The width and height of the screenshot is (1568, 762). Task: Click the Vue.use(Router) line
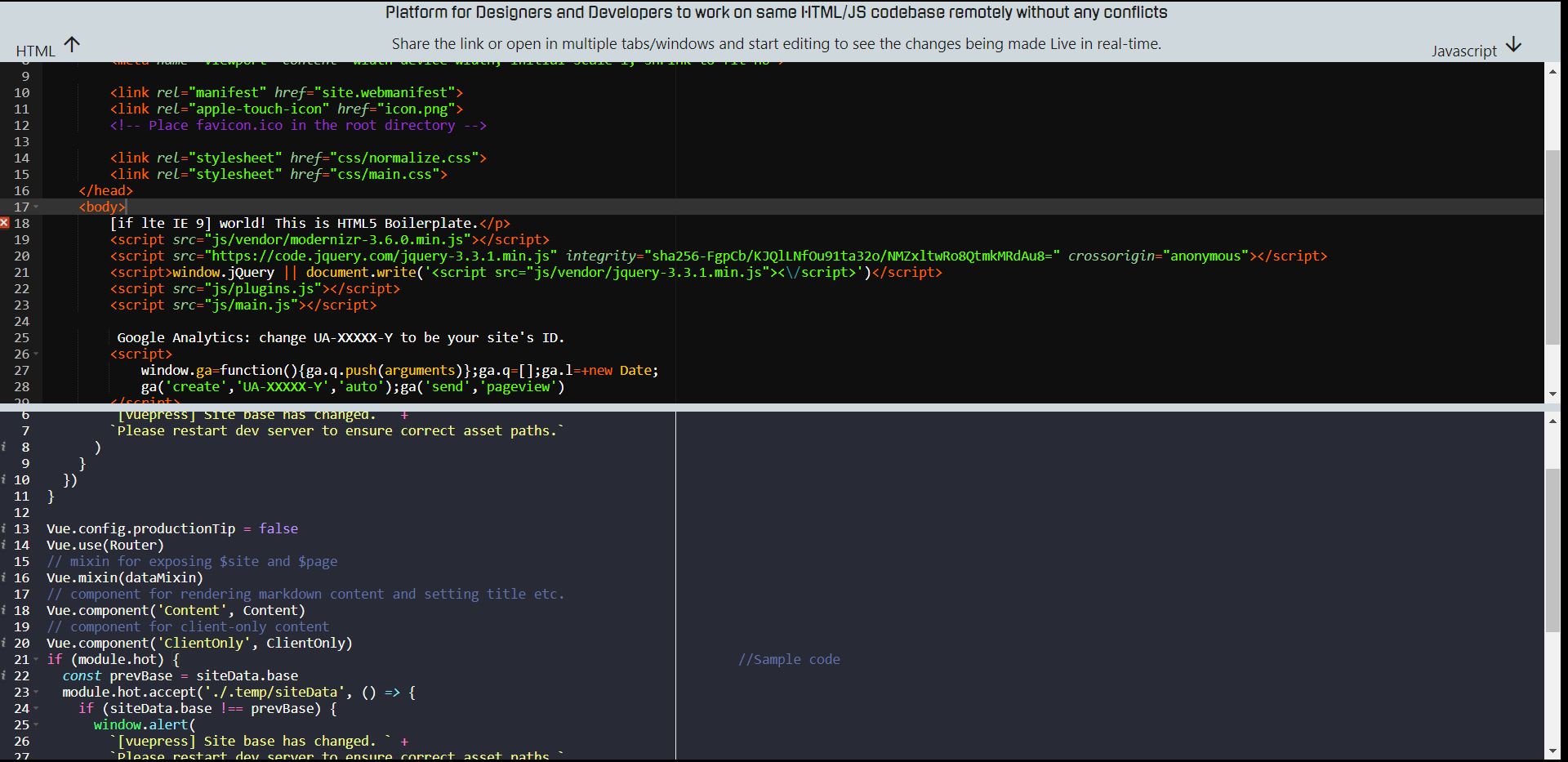coord(105,545)
